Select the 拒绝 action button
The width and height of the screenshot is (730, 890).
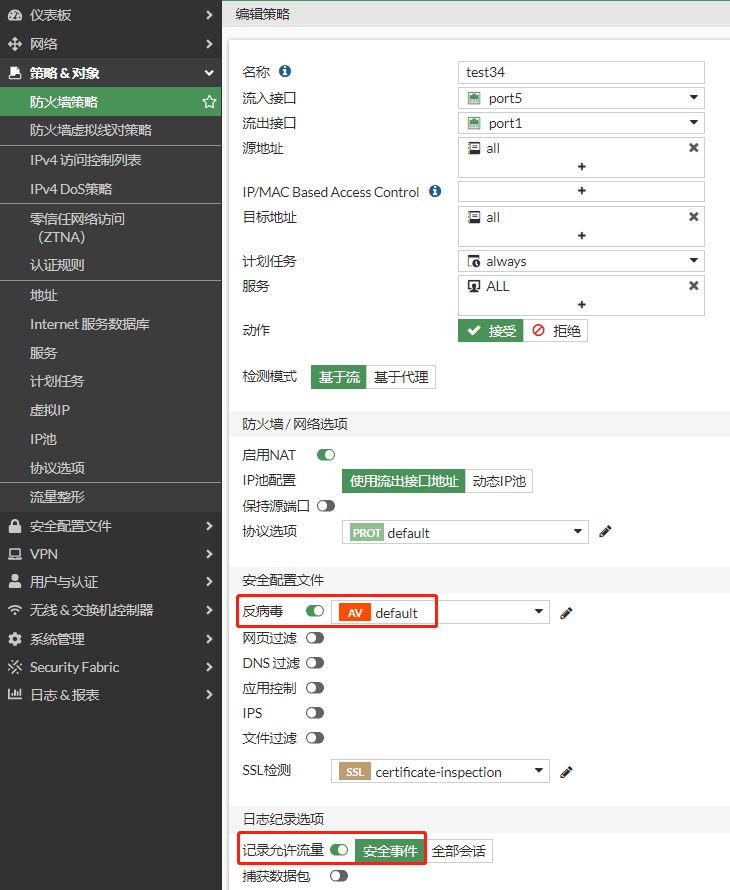556,330
